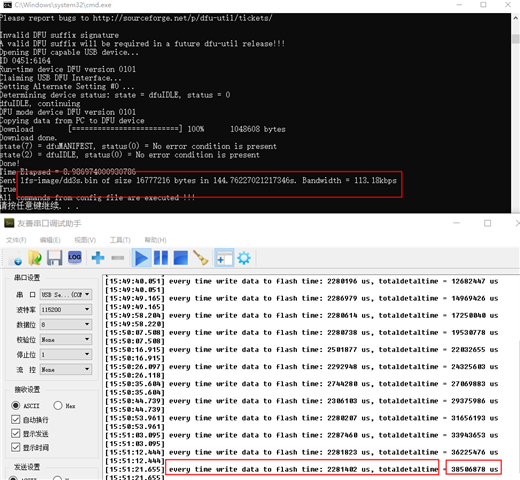Click the blue plus icon
This screenshot has height=480, width=520.
[x=98, y=258]
